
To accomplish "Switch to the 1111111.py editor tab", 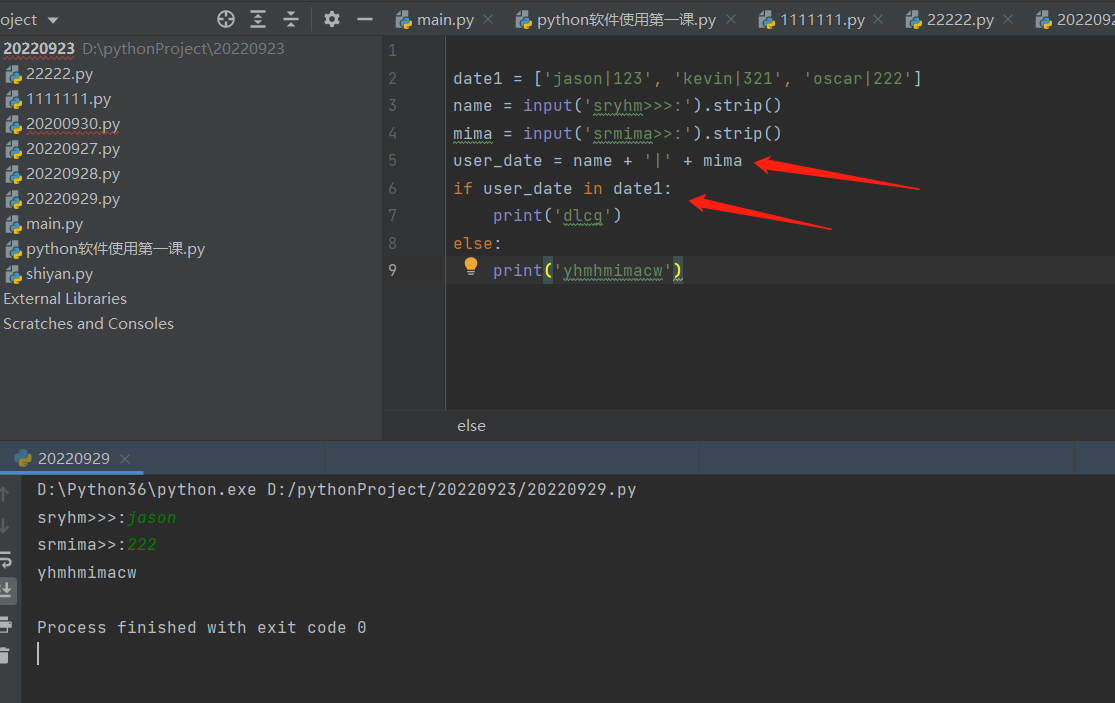I will click(812, 20).
